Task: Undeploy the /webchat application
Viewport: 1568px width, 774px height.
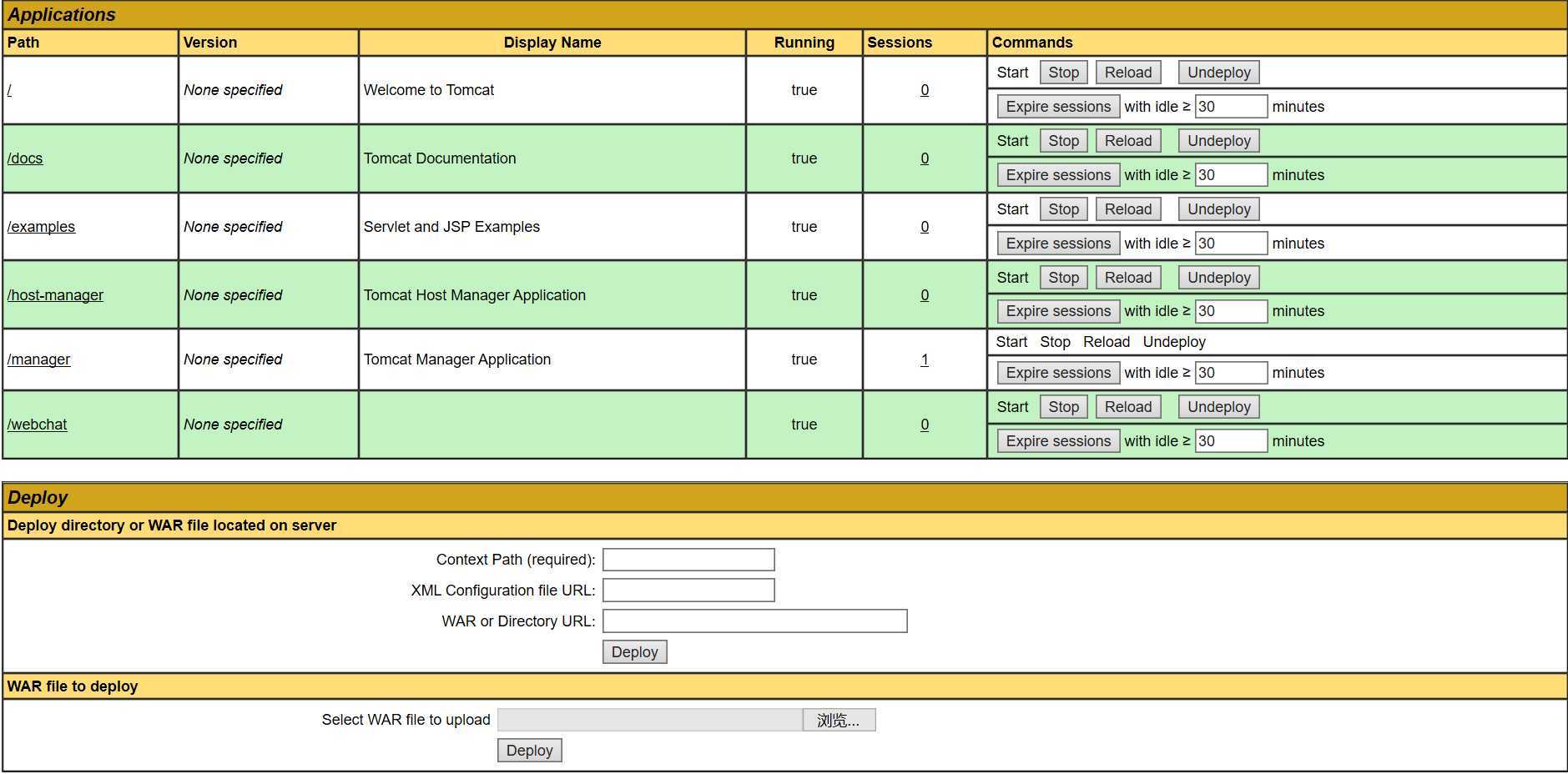Action: (1219, 407)
